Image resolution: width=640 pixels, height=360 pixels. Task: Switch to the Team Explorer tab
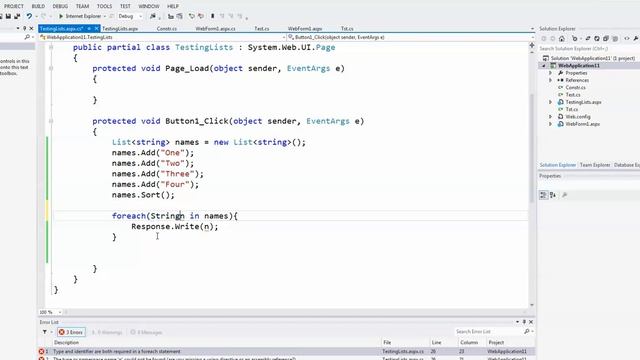click(x=595, y=165)
